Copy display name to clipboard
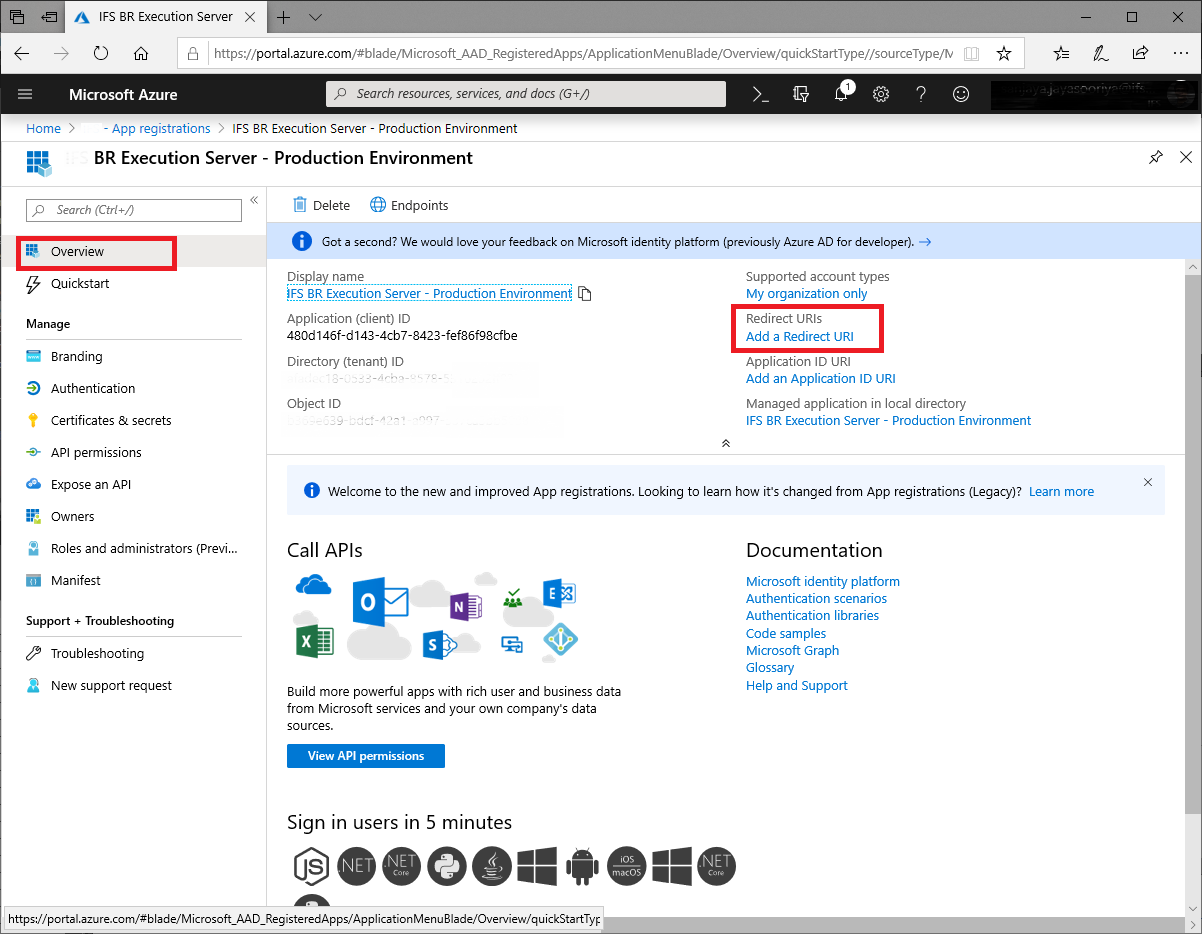1202x934 pixels. click(585, 294)
